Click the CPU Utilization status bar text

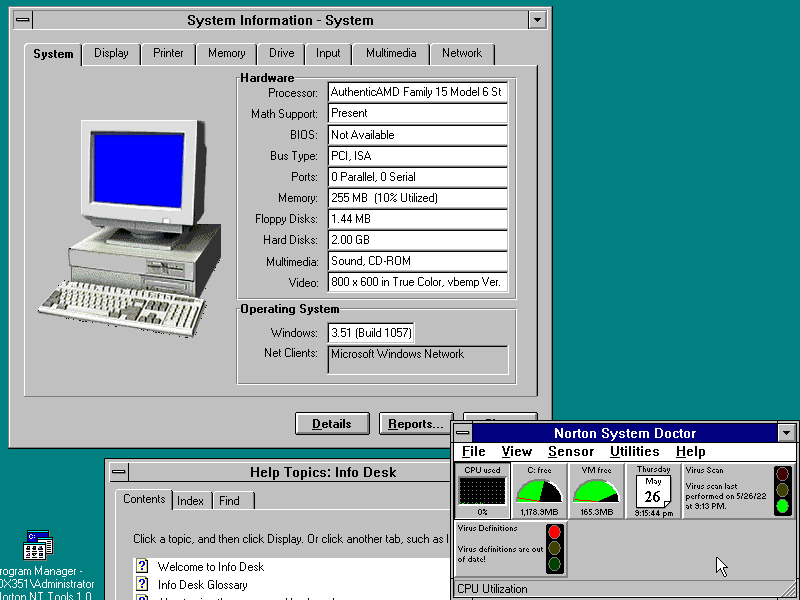(492, 589)
